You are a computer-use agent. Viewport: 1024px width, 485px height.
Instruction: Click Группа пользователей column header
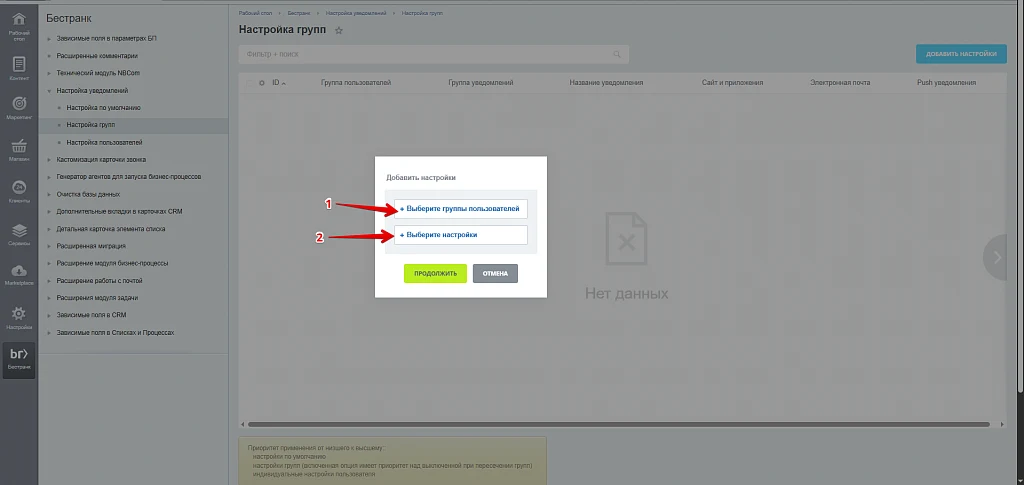tap(356, 83)
